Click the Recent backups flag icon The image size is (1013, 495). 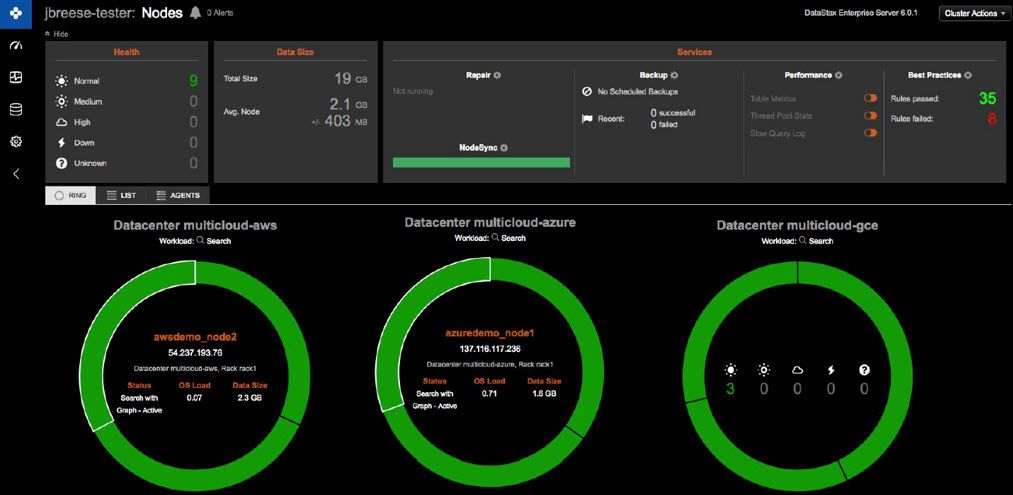click(587, 119)
